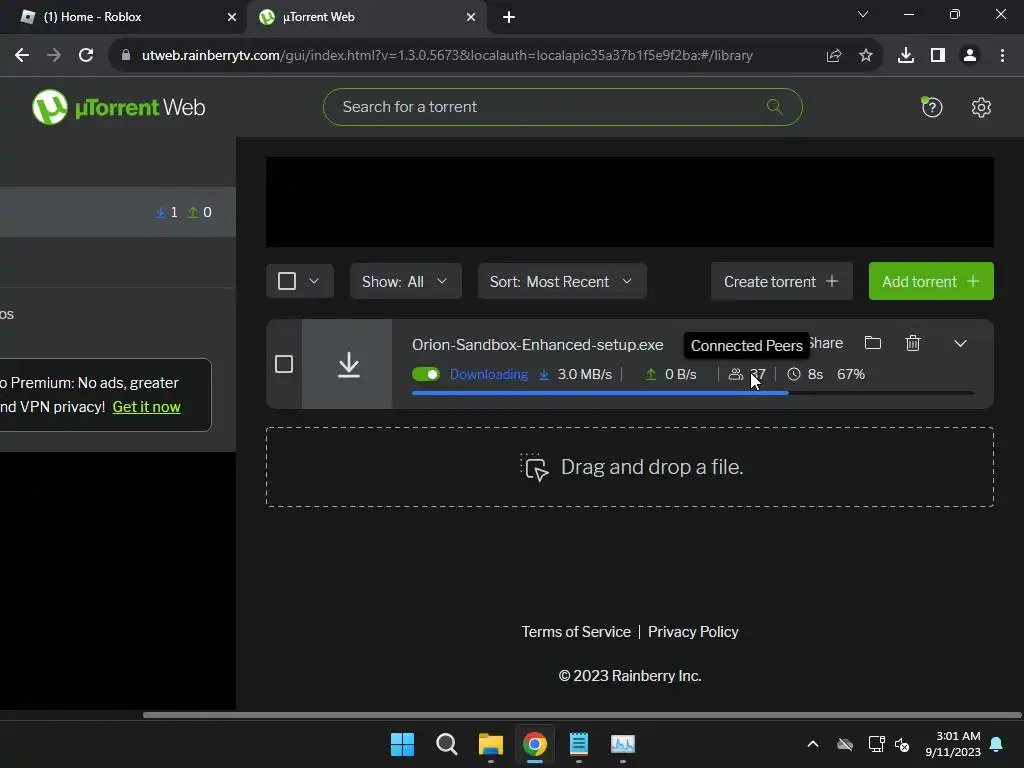Open File Explorer from taskbar
Viewport: 1024px width, 768px height.
[x=490, y=744]
